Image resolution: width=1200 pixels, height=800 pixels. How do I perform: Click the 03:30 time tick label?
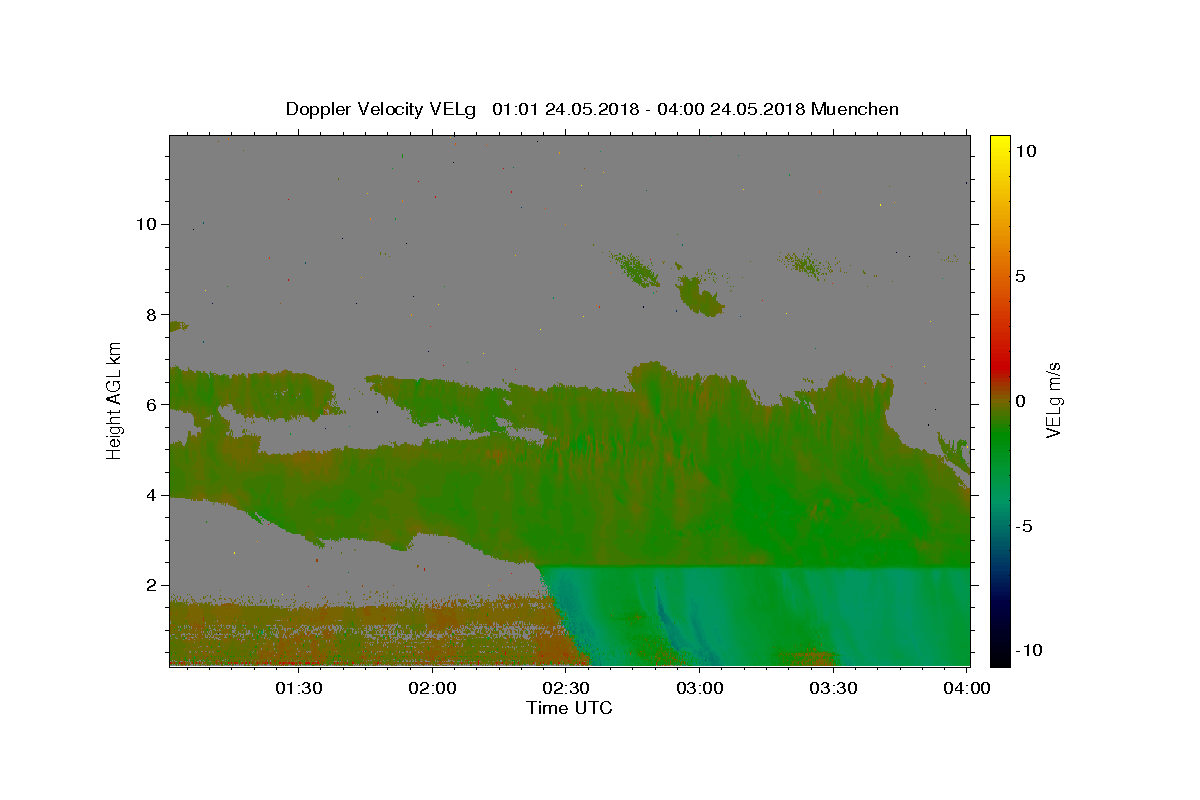[833, 689]
